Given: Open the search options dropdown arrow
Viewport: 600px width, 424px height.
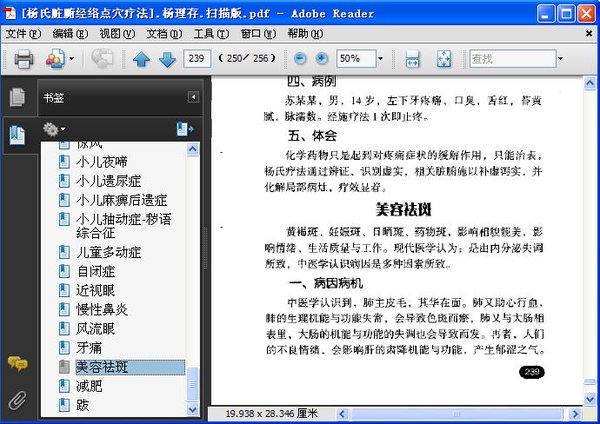Looking at the screenshot, I should (x=560, y=59).
